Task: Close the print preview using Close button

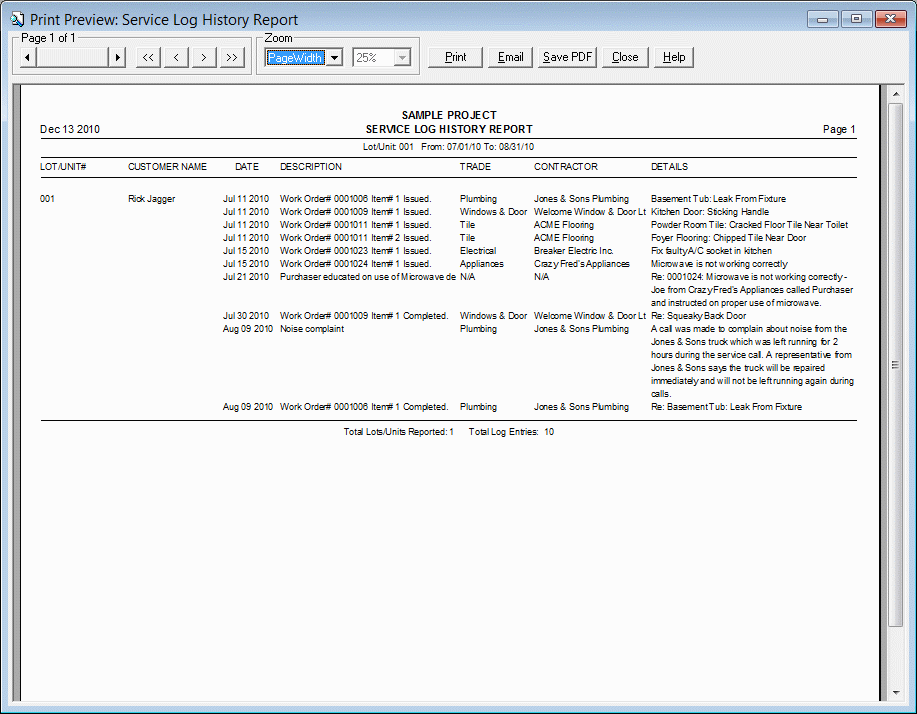Action: [625, 57]
